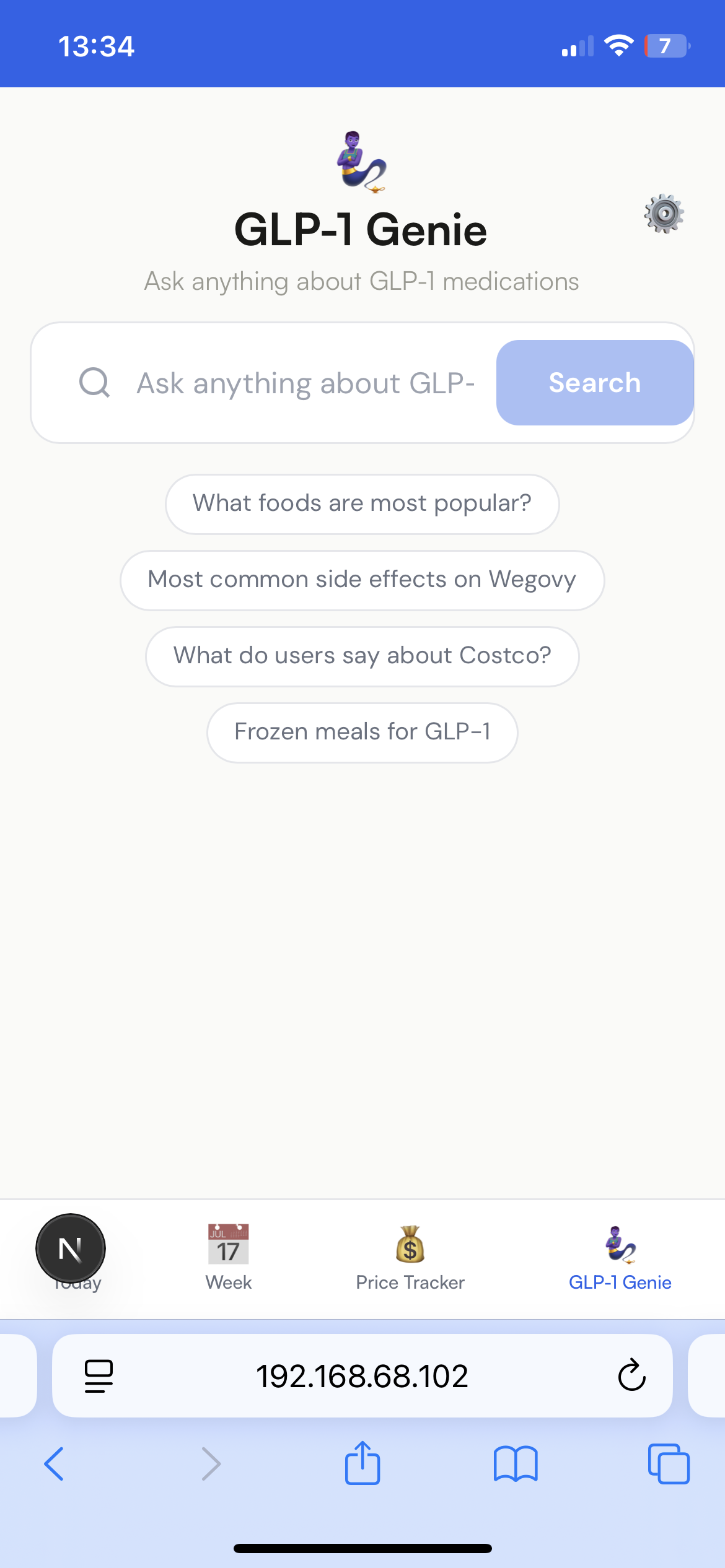Select the GLP-1 Genie tab
The image size is (725, 1568).
tap(620, 1257)
